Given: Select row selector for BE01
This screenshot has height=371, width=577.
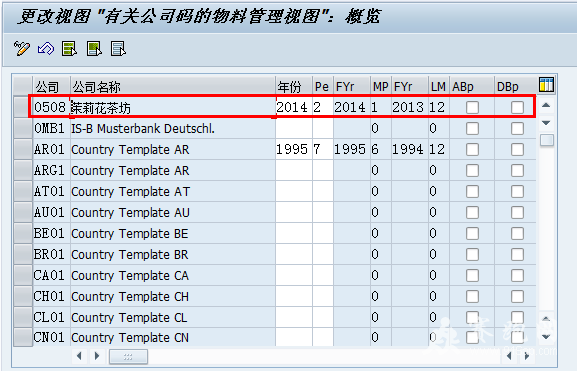Looking at the screenshot, I should click(23, 233).
